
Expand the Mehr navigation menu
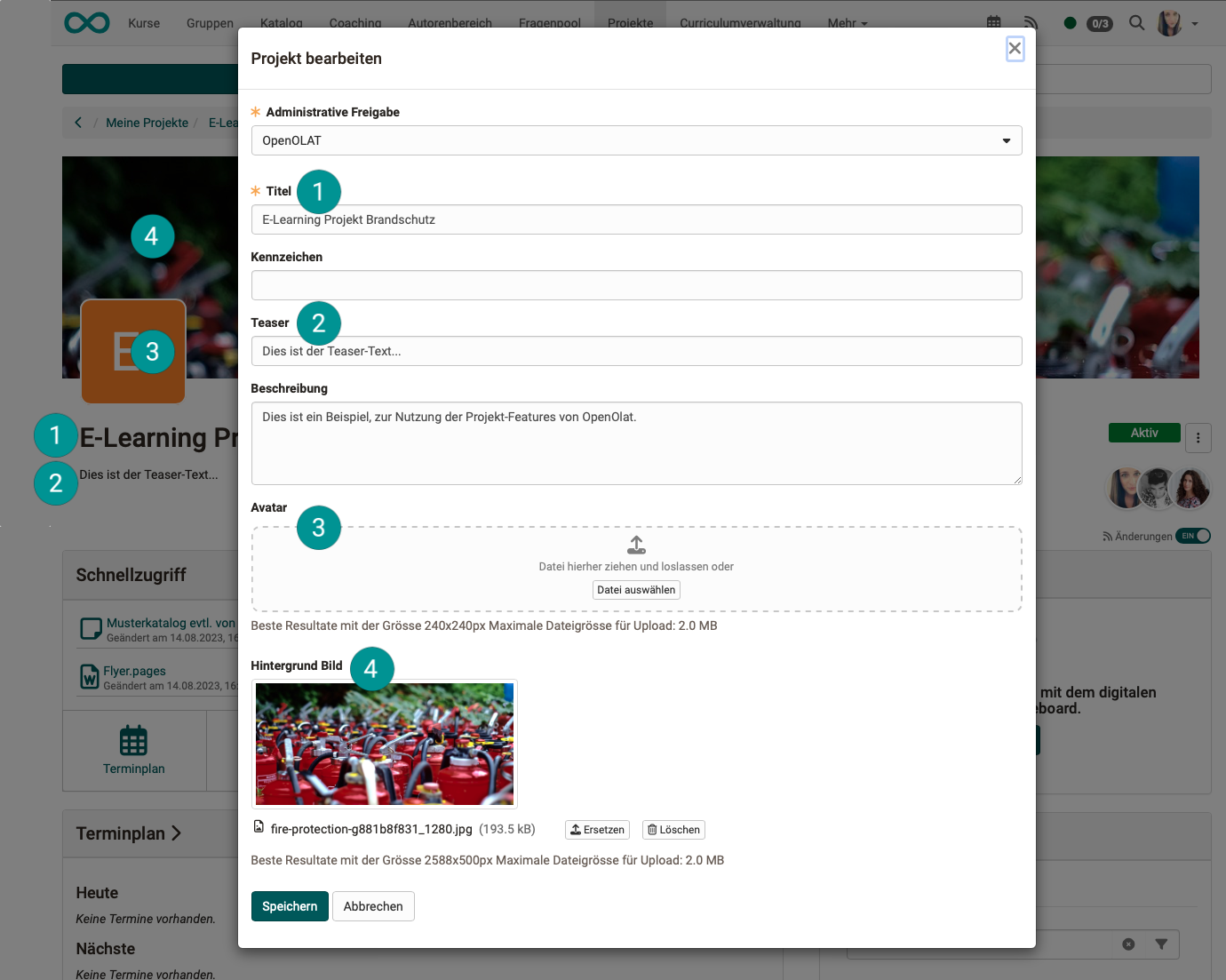847,23
